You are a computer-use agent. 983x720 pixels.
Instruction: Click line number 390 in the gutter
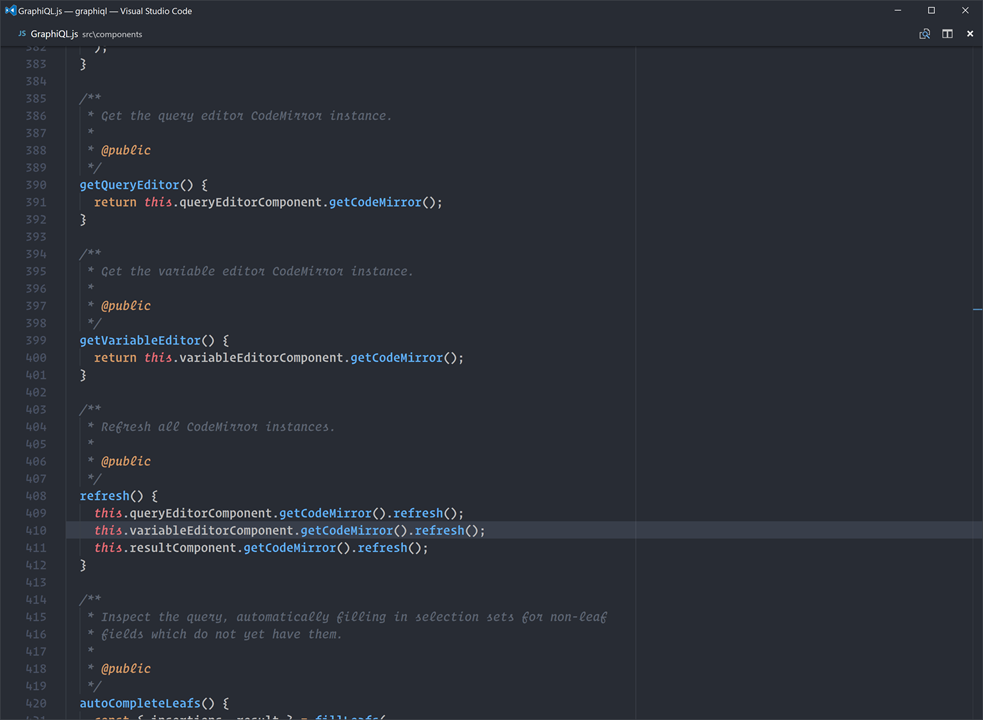pos(36,185)
